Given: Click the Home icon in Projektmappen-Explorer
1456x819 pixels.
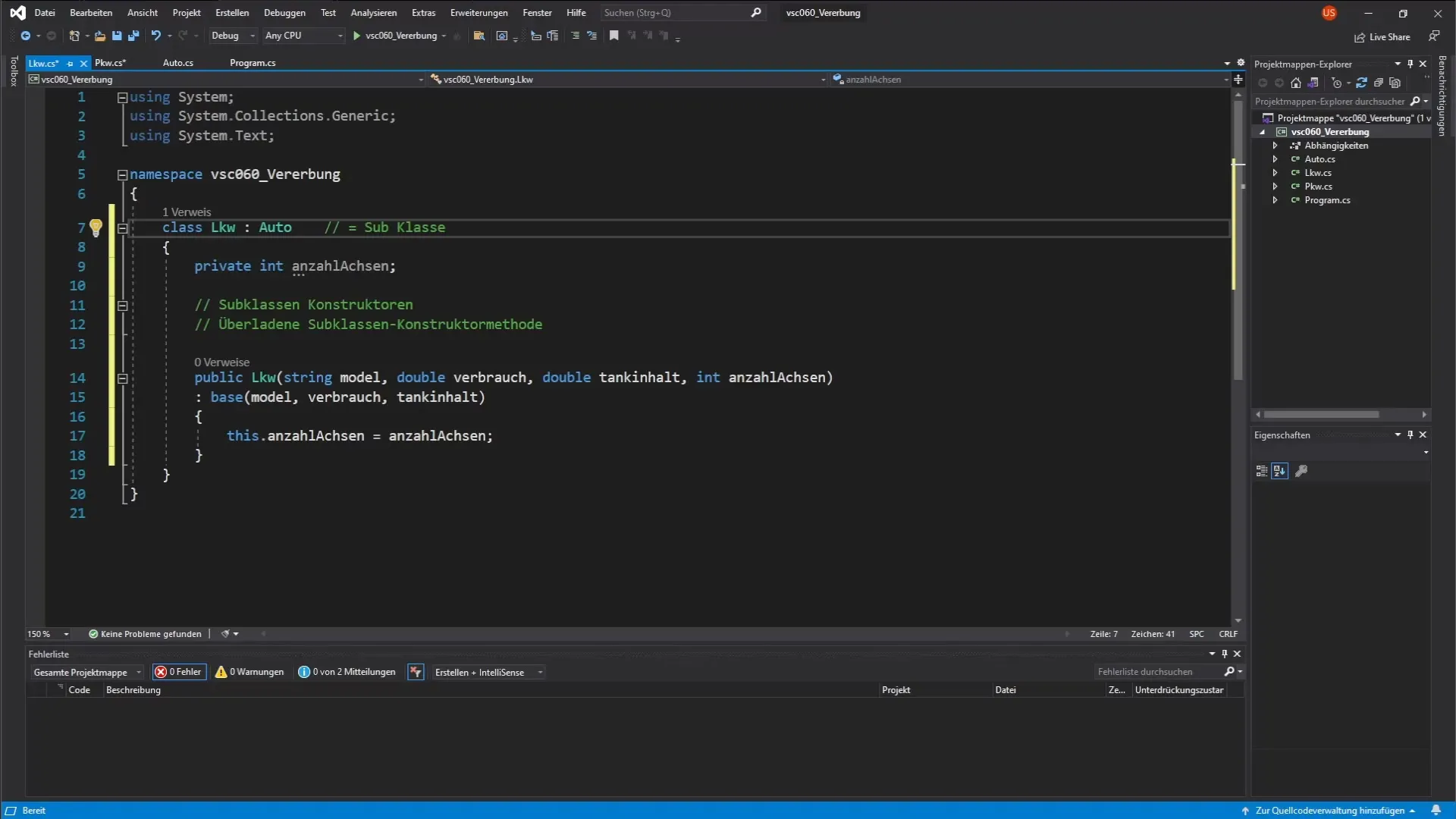Looking at the screenshot, I should [1296, 83].
